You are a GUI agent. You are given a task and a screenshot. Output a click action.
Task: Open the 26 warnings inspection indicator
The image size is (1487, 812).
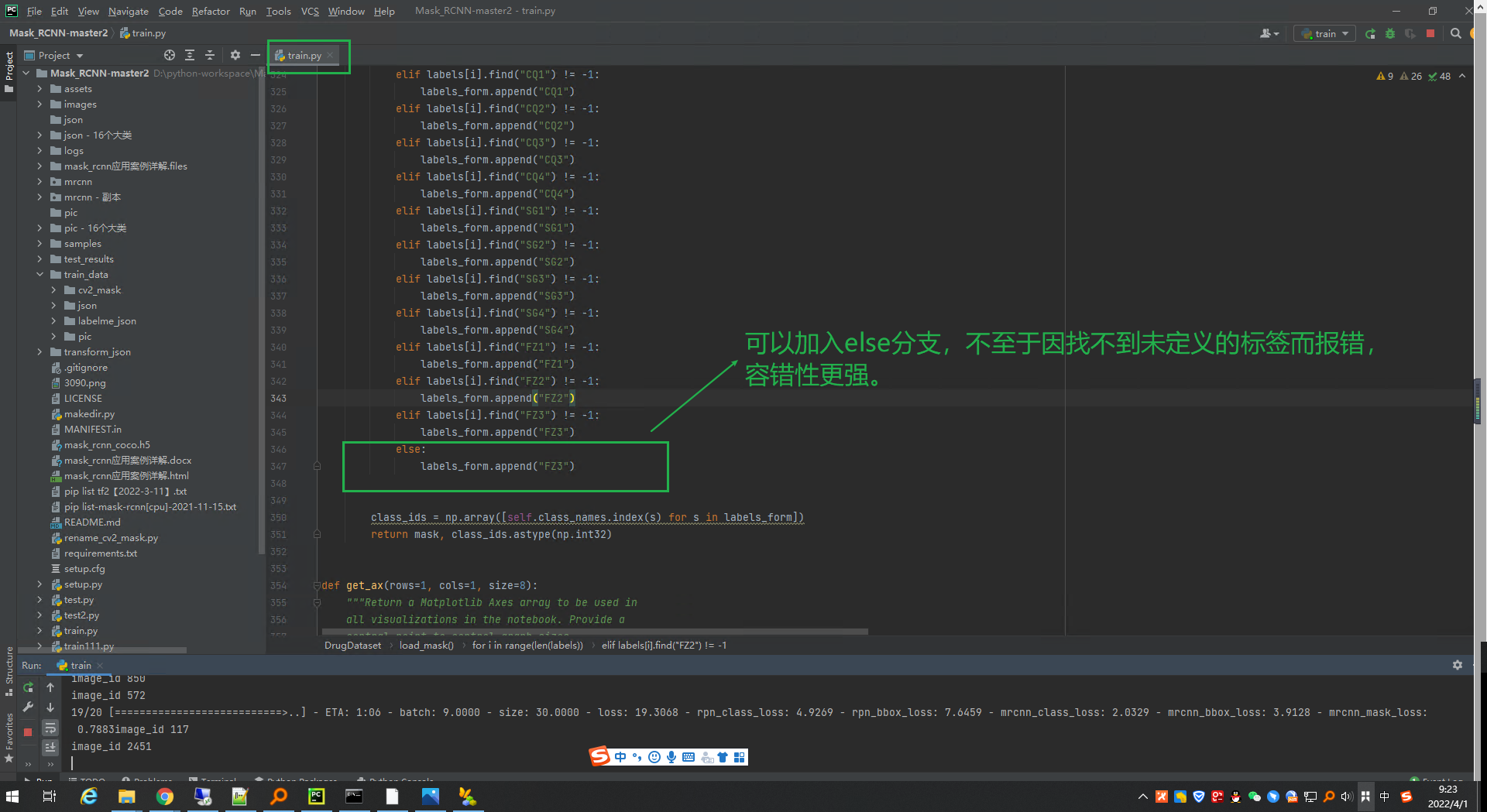click(x=1411, y=76)
